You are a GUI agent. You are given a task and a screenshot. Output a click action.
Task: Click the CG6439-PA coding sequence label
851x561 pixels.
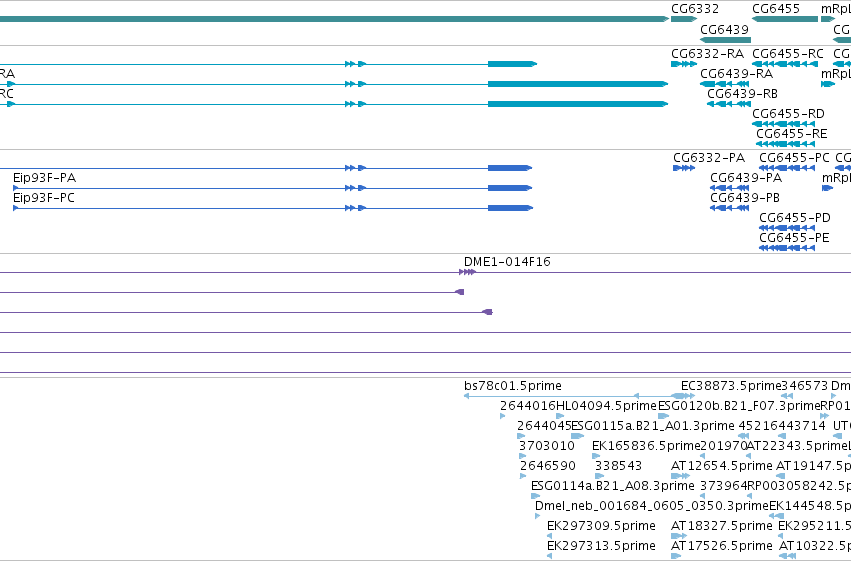tap(746, 178)
